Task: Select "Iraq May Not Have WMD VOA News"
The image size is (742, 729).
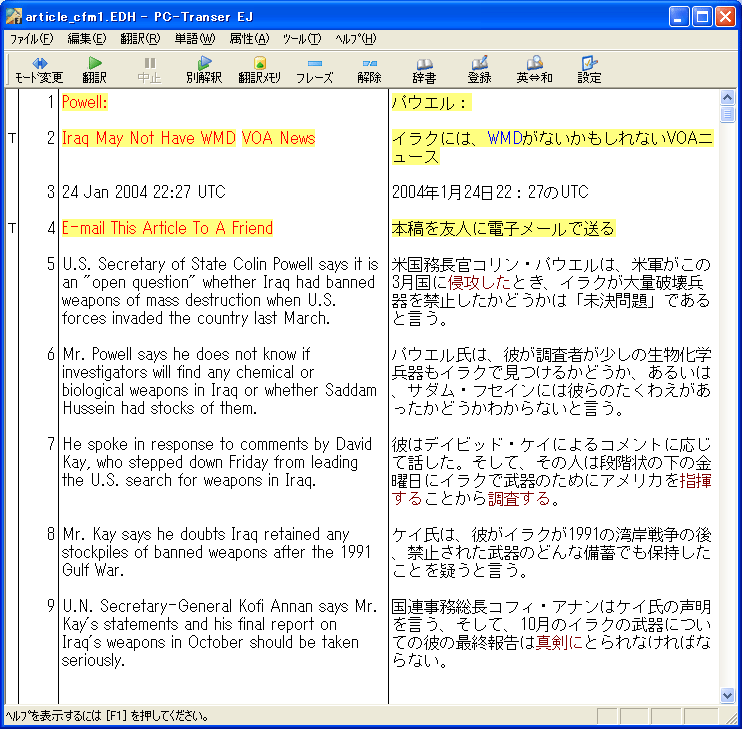Action: click(x=188, y=138)
